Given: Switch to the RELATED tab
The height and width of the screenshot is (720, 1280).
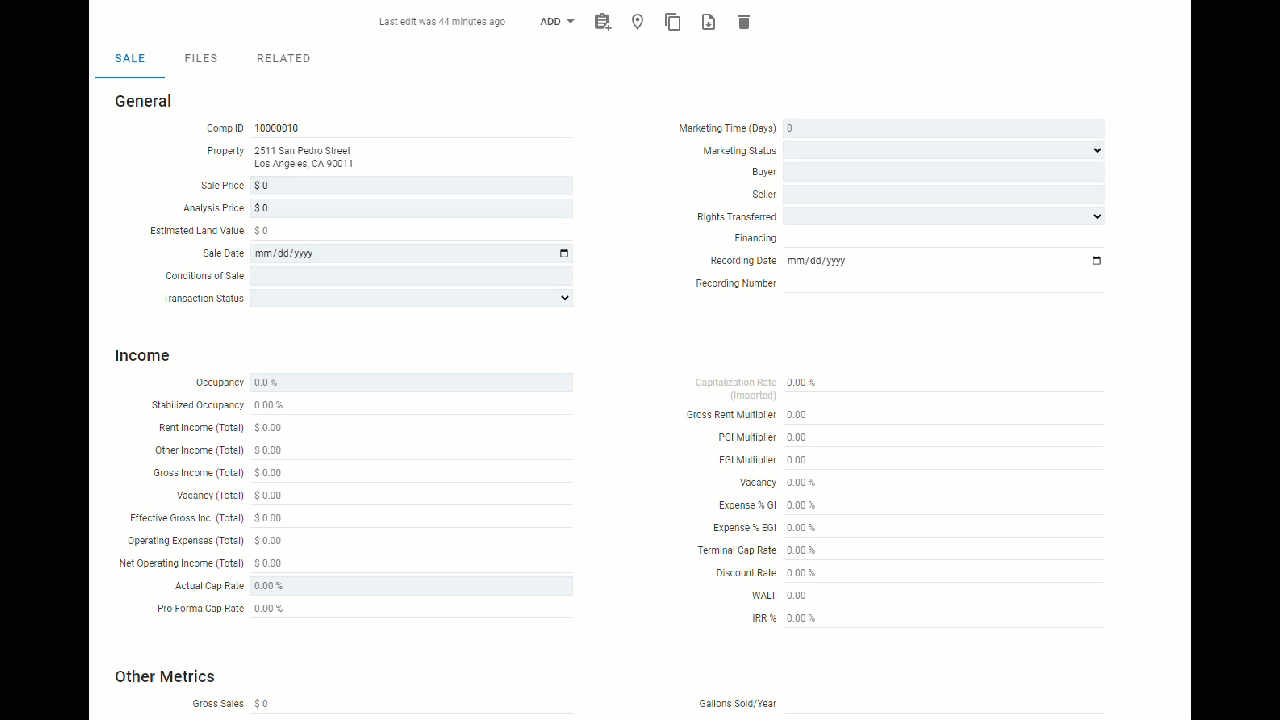Looking at the screenshot, I should coord(283,58).
